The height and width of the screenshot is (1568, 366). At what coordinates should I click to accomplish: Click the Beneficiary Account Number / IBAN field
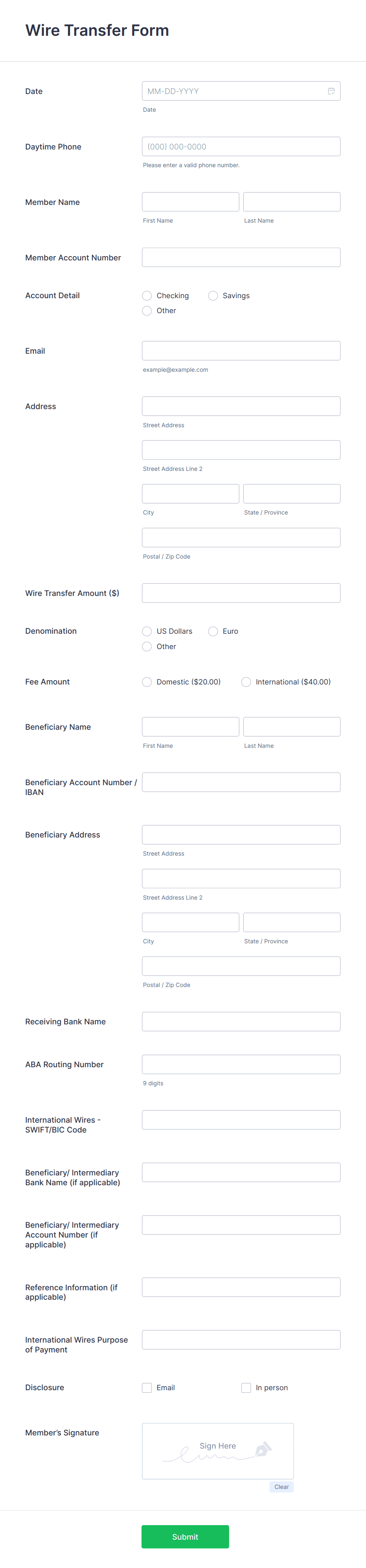point(240,782)
